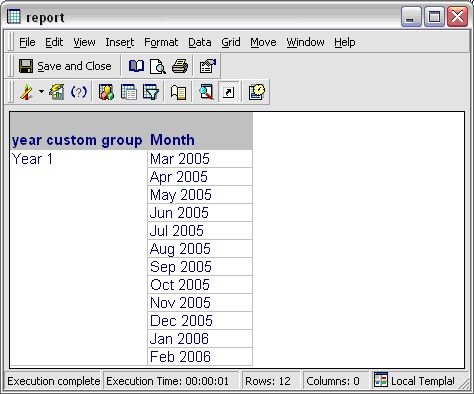
Task: Select the 'Oct 2005' cell
Action: pos(200,285)
